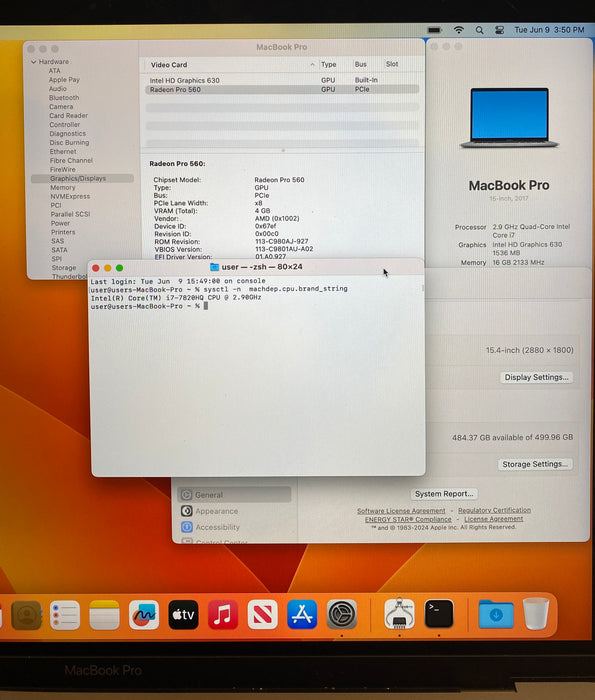Select Apple Pay in sidebar

(64, 79)
